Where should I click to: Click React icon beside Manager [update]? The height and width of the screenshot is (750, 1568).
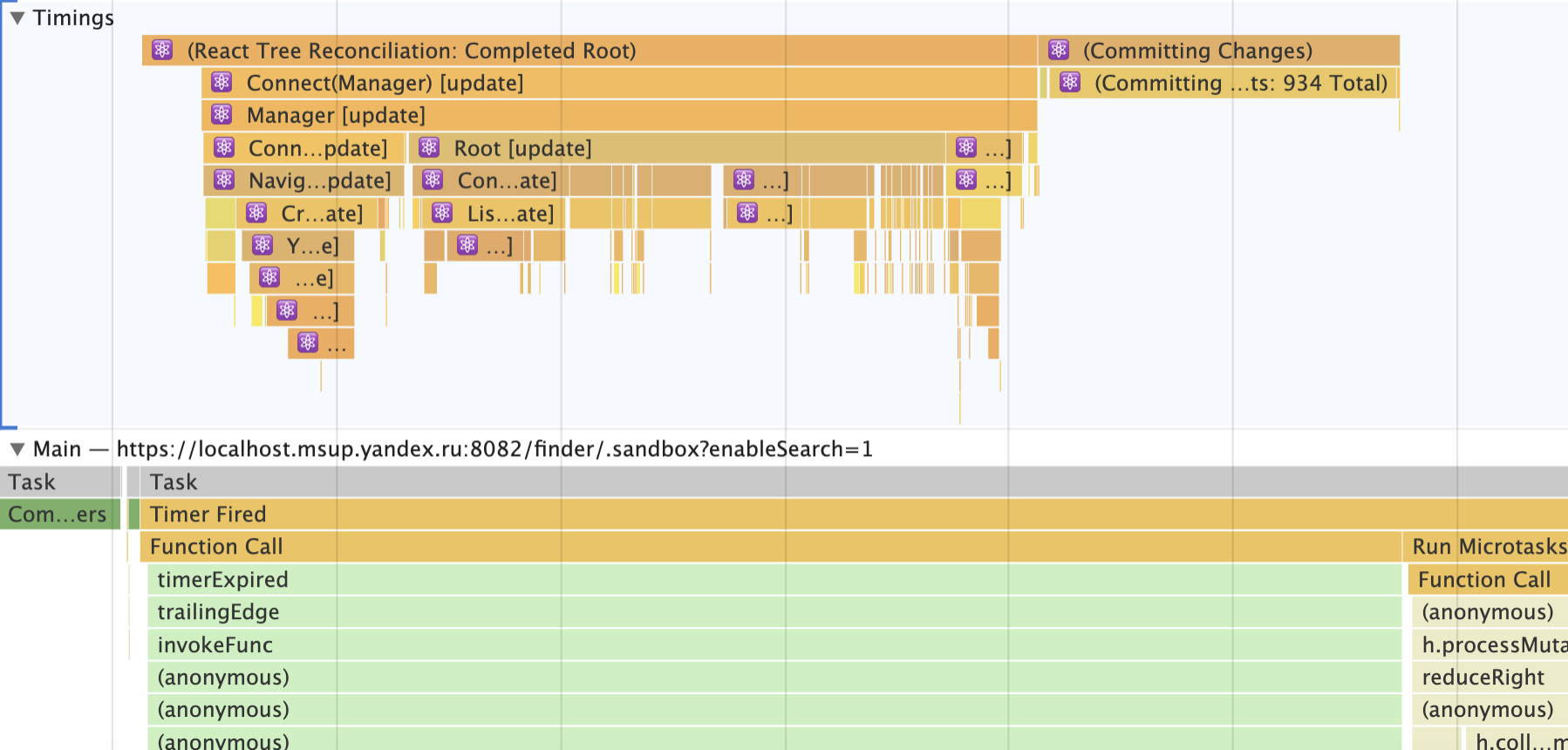coord(222,114)
